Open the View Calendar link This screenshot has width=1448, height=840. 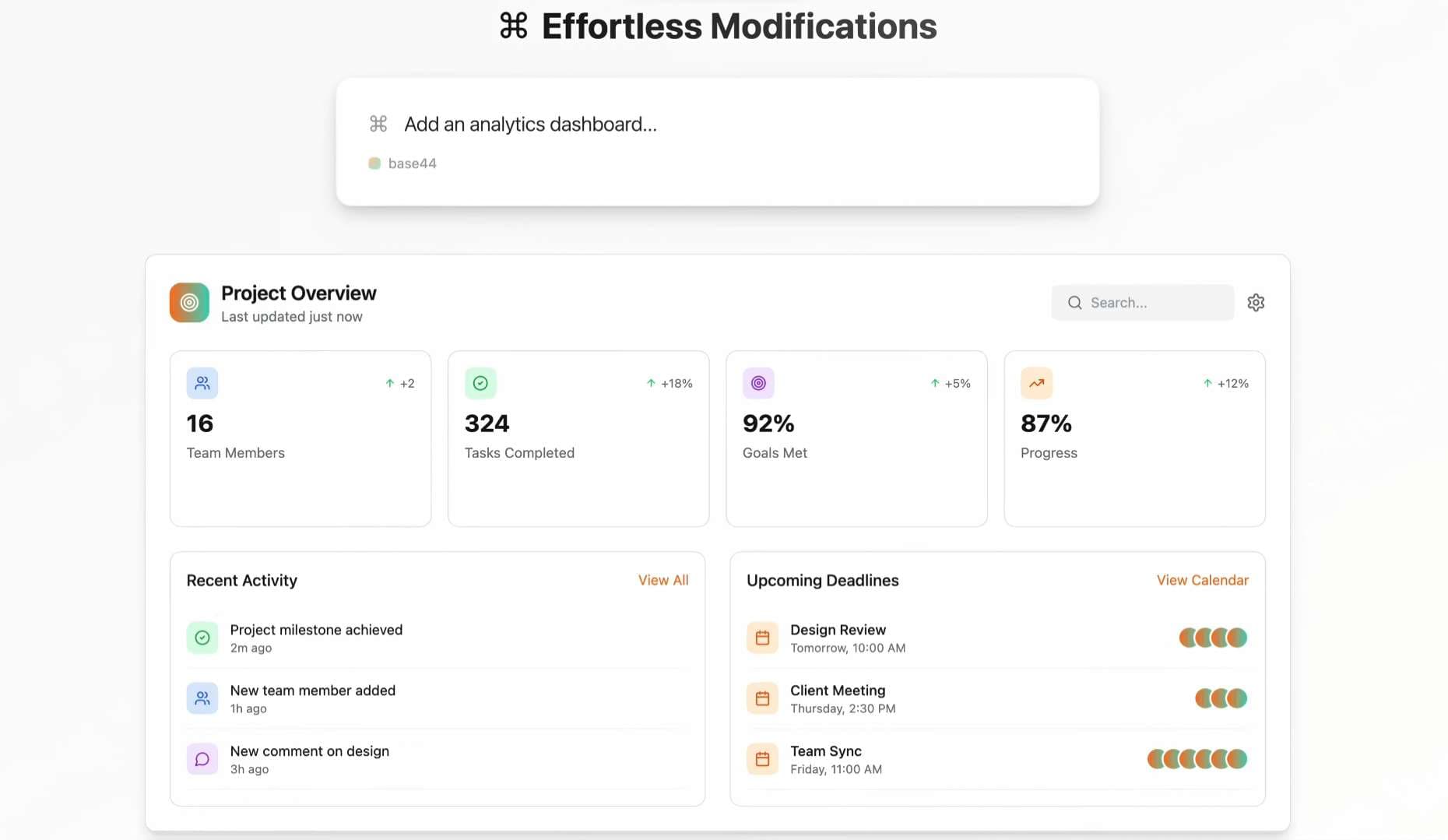coord(1202,580)
